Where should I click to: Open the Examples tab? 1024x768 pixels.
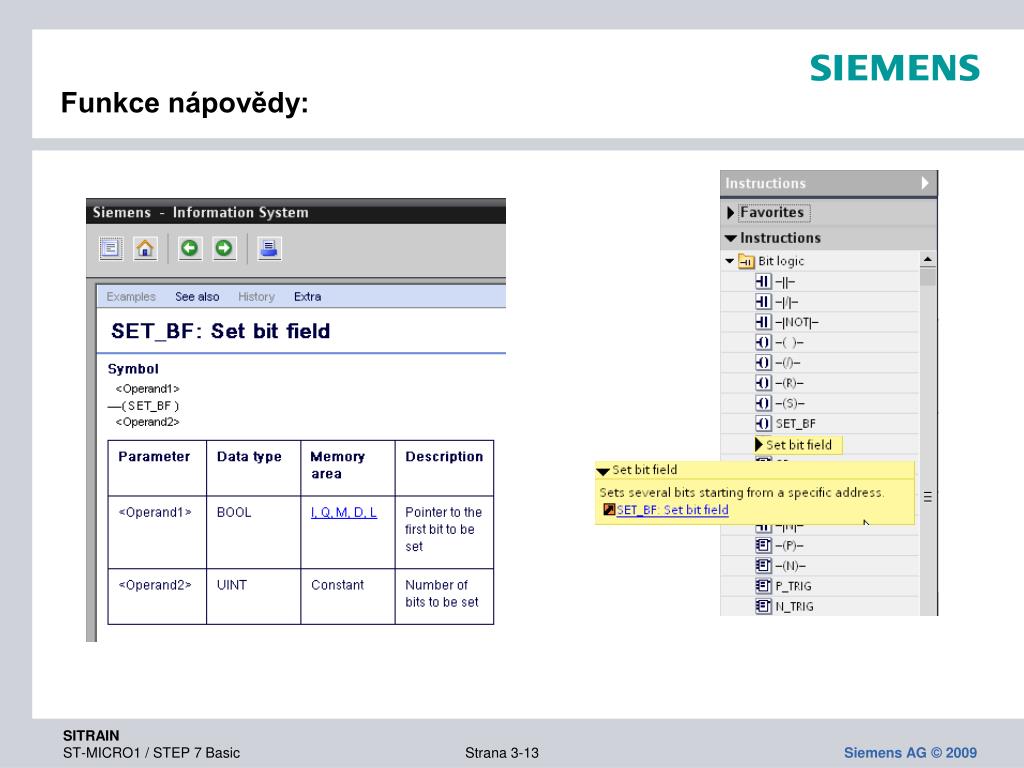[x=131, y=296]
